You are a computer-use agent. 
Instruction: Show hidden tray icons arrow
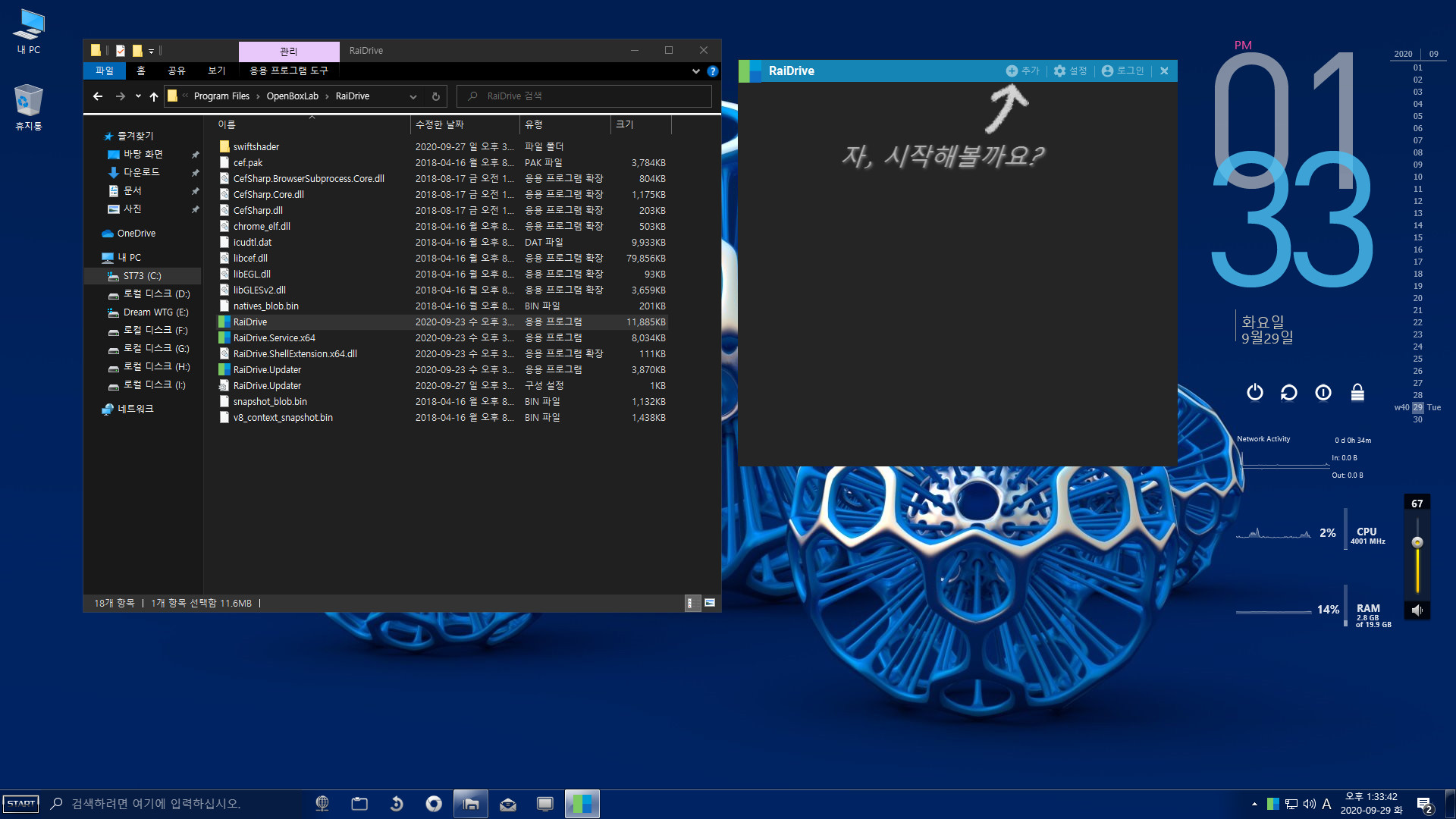1254,804
